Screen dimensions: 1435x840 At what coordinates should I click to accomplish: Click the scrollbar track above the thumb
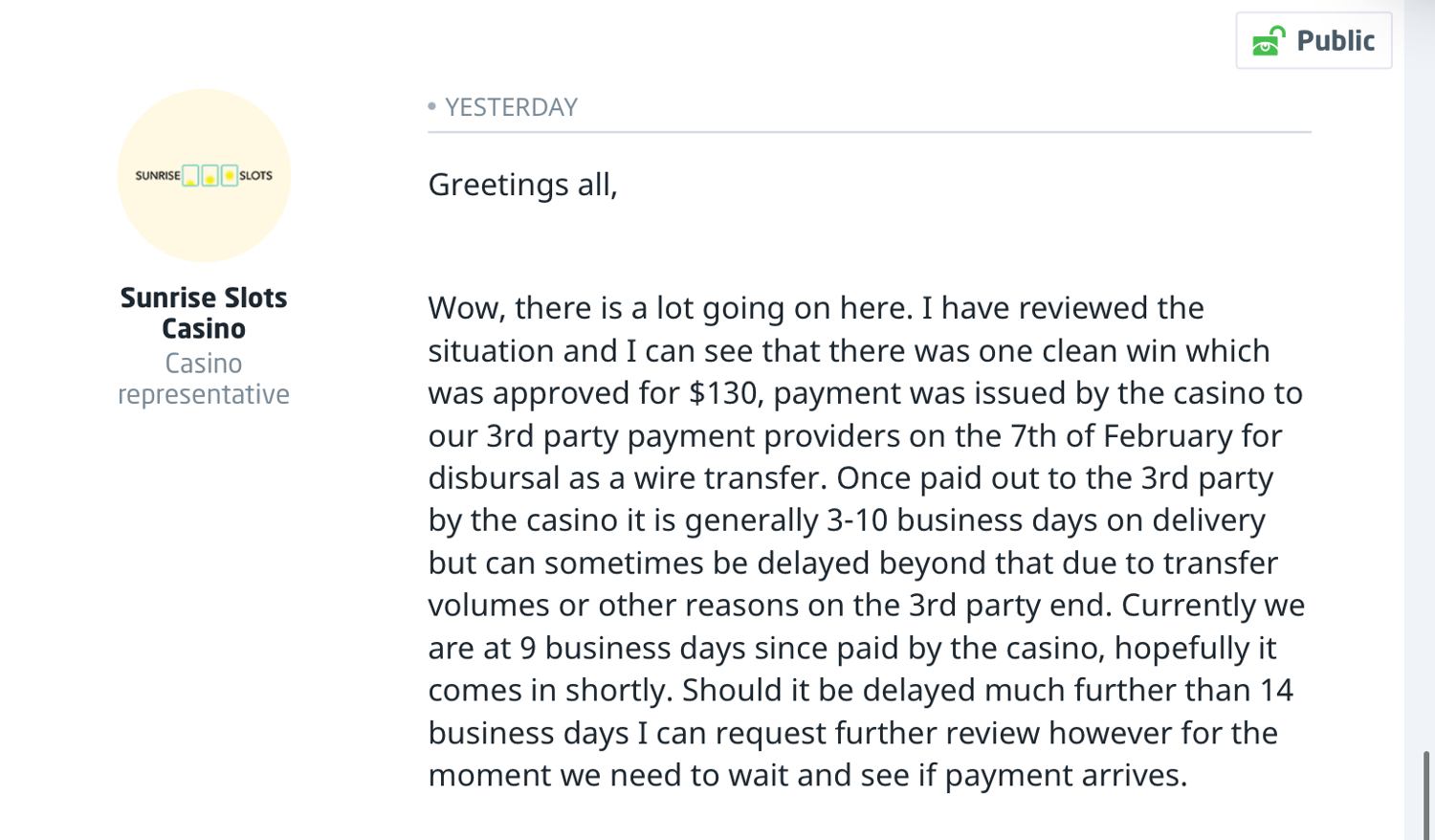point(1426,383)
